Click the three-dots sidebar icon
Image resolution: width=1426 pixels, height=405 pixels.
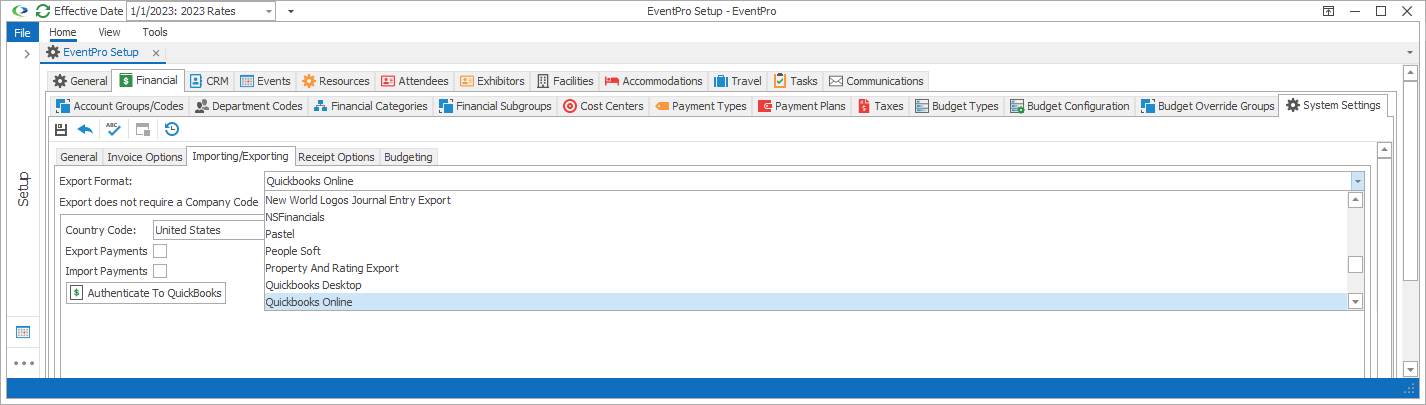(x=23, y=363)
